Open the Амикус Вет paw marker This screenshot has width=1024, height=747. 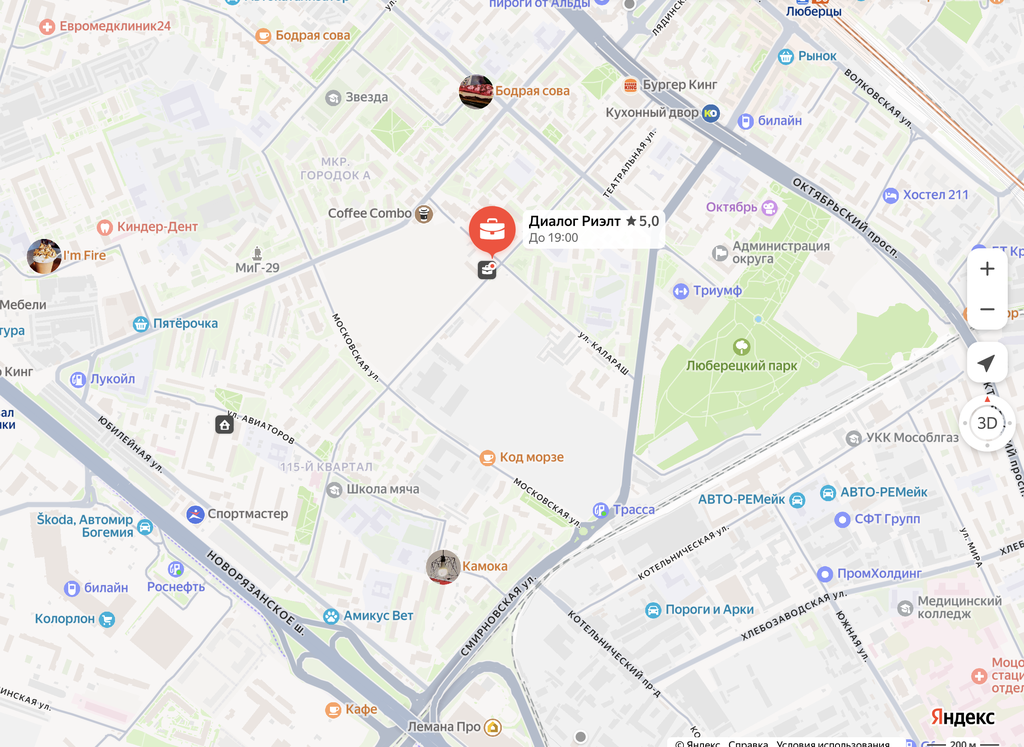(331, 616)
